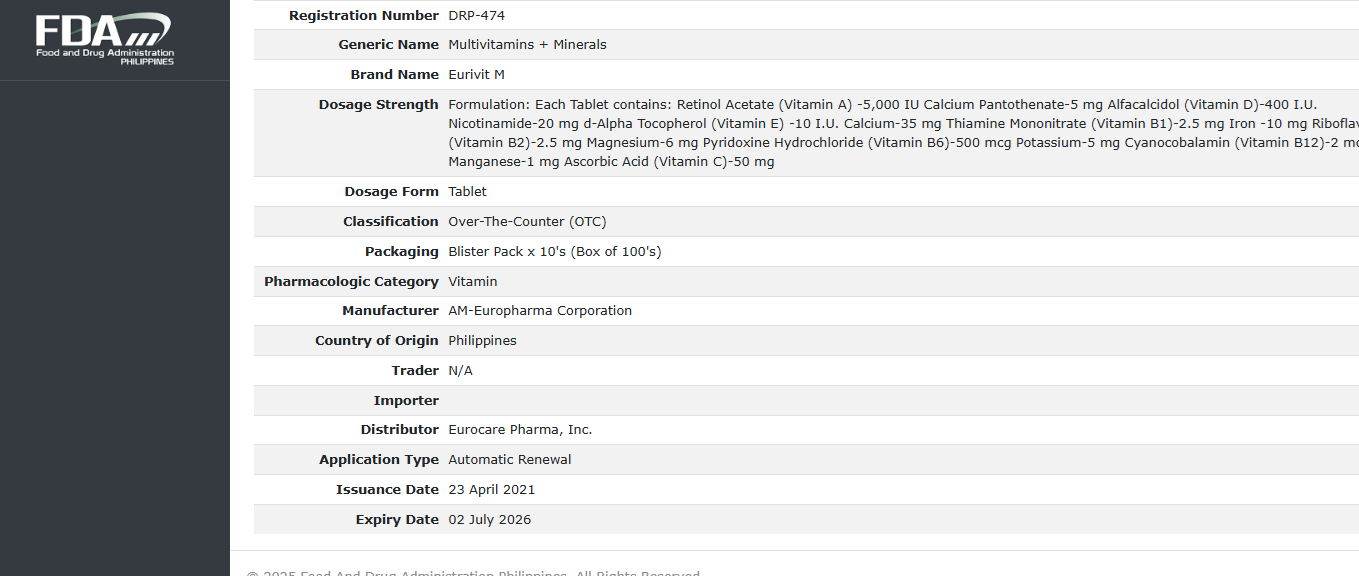Click the distributor Eurocare Pharma, Inc.
The image size is (1359, 576).
point(520,430)
